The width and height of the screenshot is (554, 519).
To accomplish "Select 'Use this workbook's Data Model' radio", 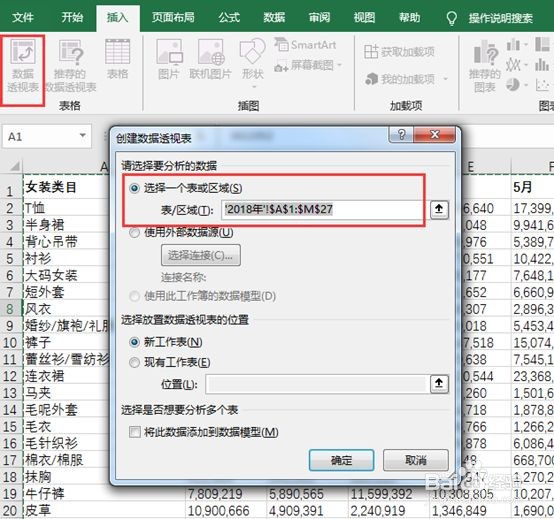I will point(135,296).
